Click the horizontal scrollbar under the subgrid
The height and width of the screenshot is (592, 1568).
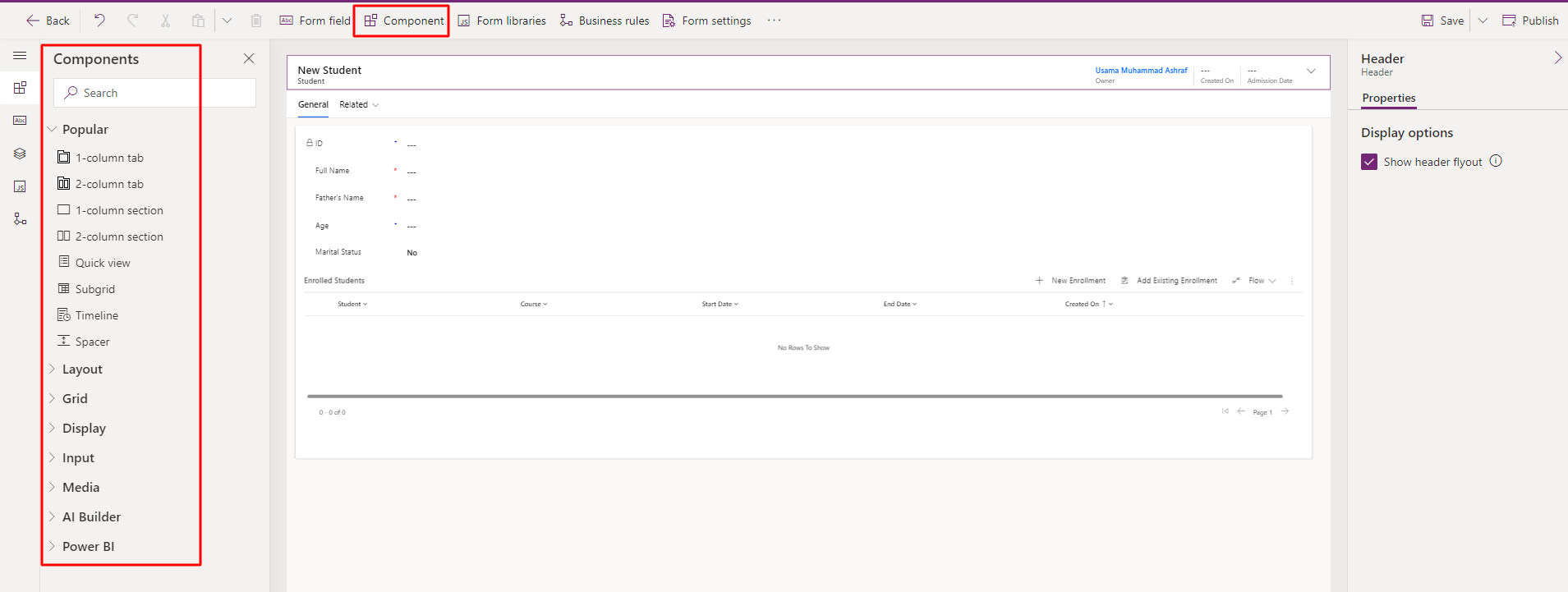(793, 396)
